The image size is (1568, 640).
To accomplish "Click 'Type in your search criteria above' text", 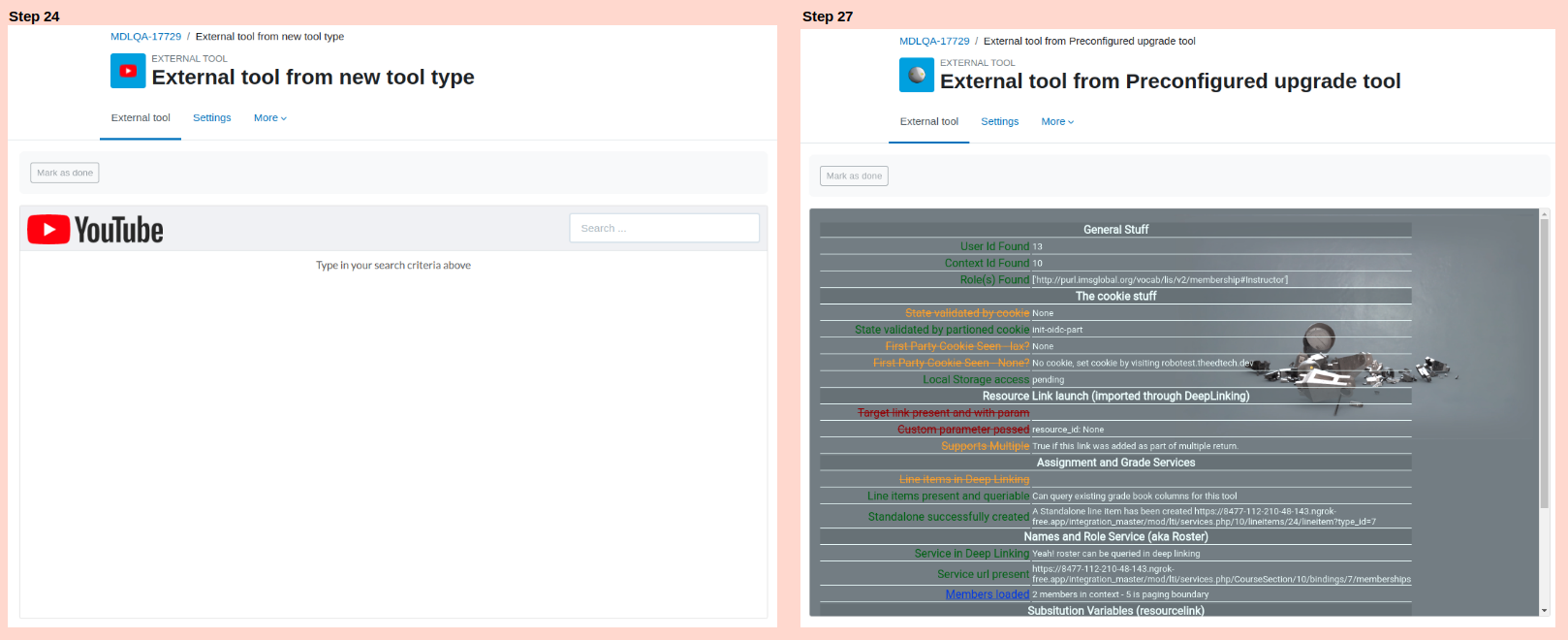I will click(x=393, y=265).
